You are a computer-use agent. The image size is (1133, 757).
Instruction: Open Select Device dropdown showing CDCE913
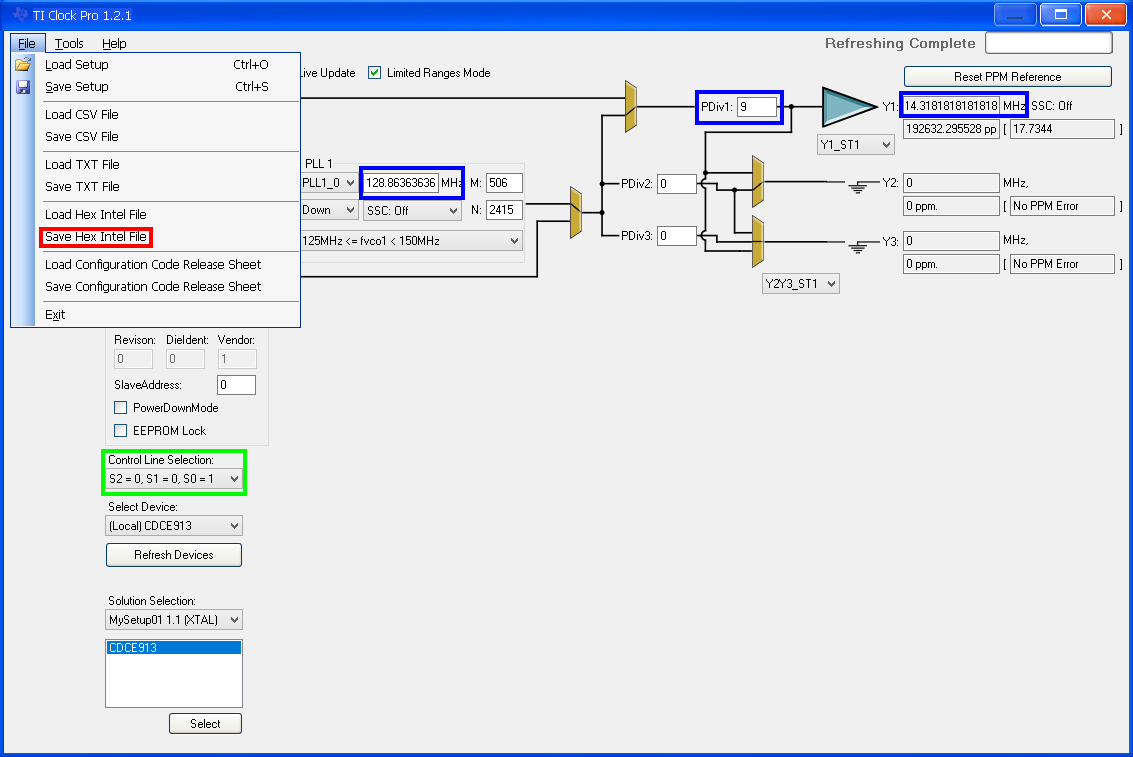tap(173, 525)
